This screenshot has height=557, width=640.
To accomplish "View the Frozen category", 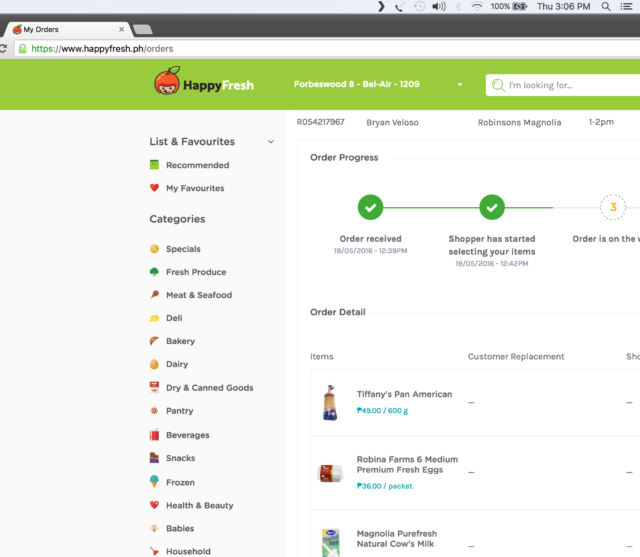I will coord(180,482).
